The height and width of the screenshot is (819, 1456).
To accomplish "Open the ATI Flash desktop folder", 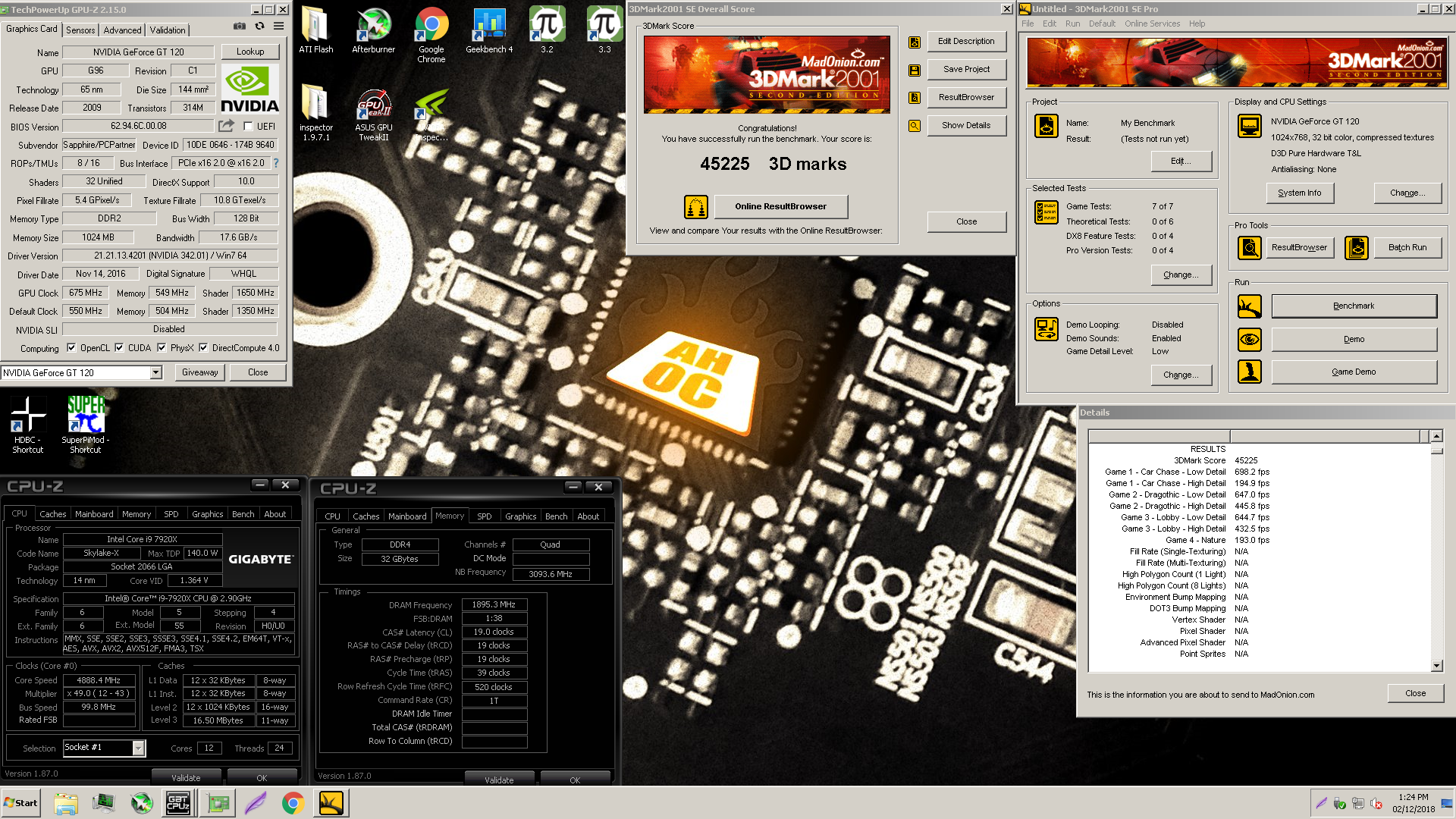I will tap(315, 31).
